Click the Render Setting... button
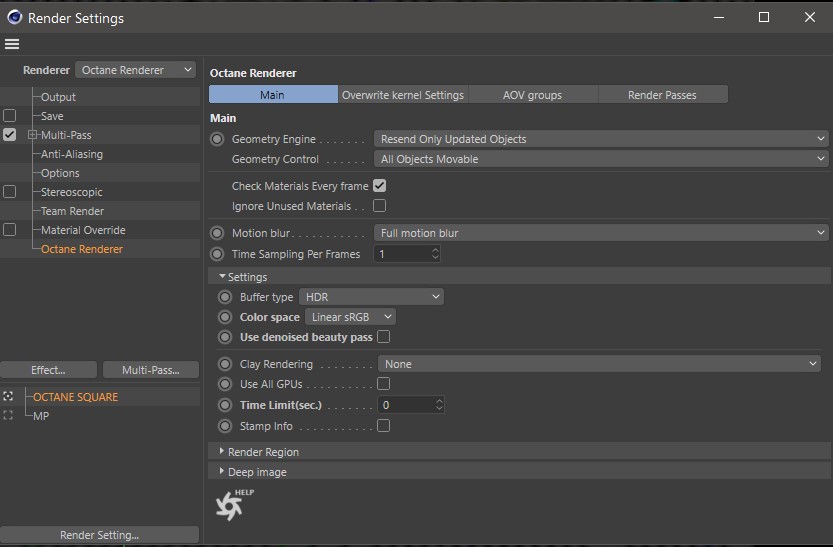 click(x=99, y=535)
